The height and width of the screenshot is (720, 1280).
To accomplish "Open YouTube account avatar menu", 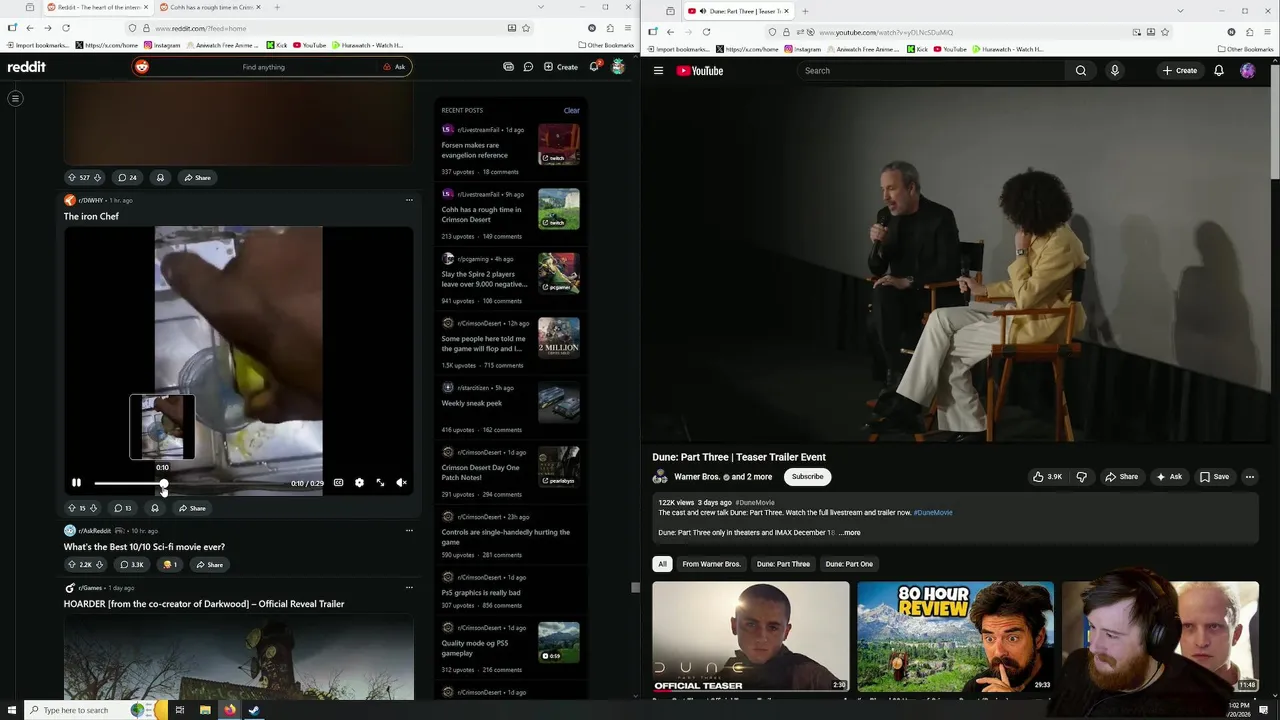I will click(1247, 71).
